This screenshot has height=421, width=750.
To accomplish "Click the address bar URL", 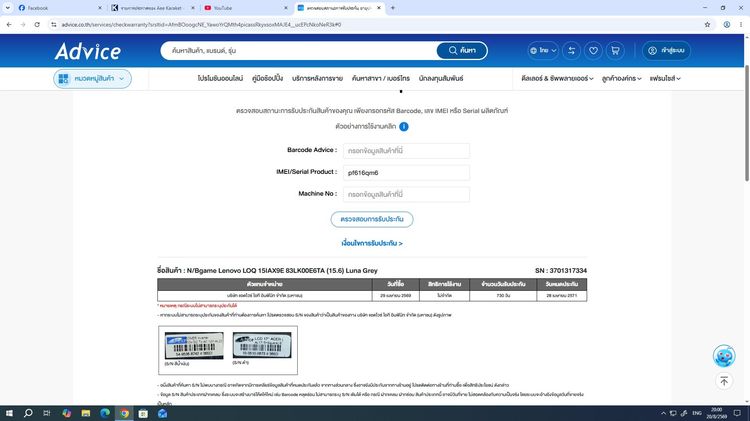I will pos(201,24).
